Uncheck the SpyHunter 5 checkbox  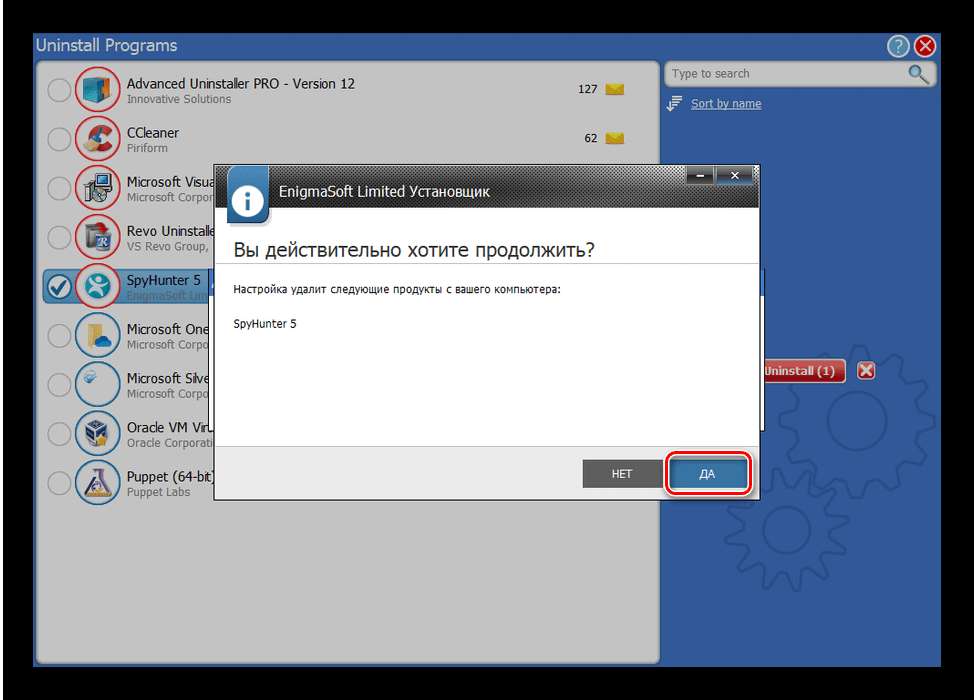59,286
